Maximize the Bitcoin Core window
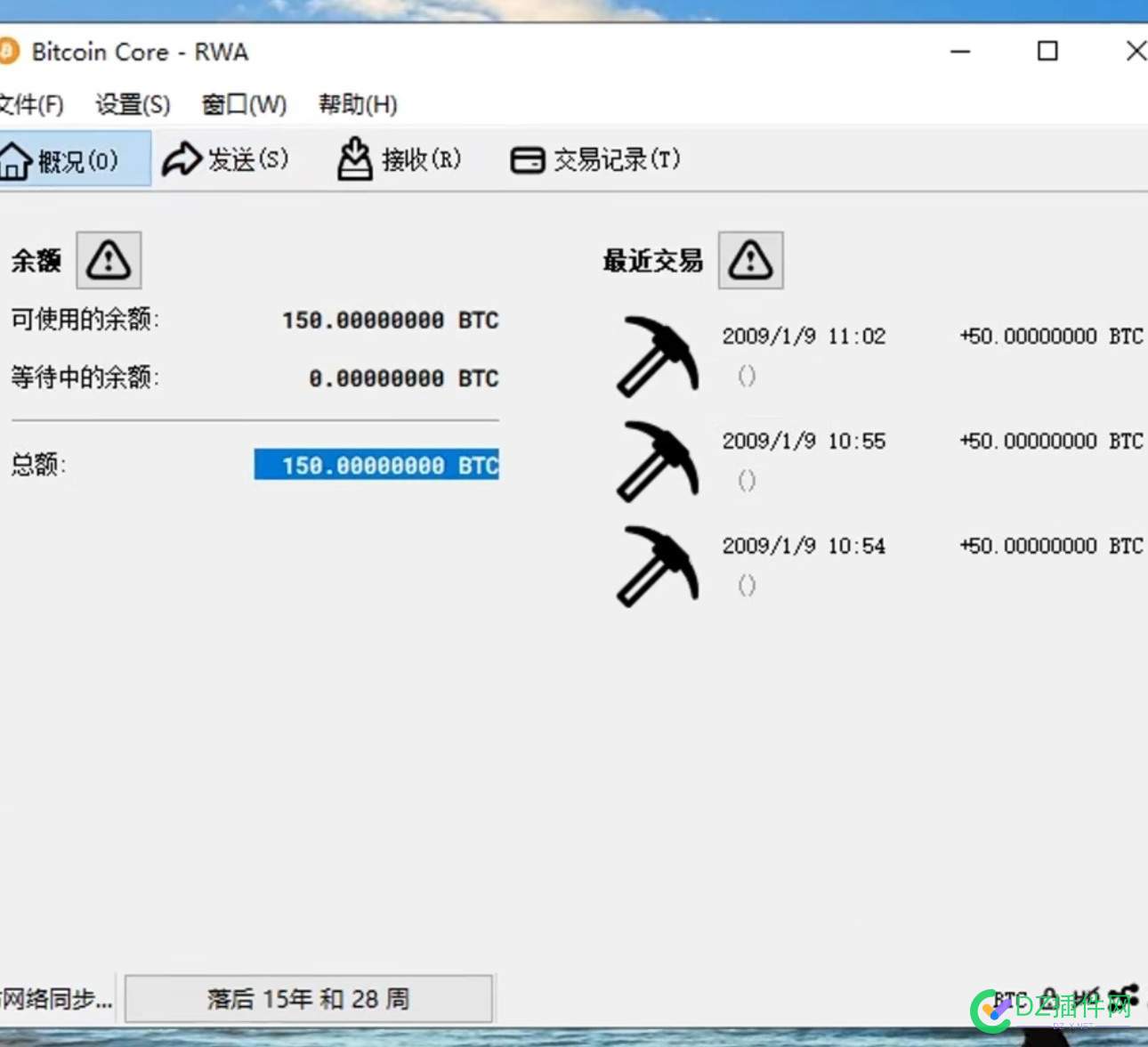The width and height of the screenshot is (1148, 1047). pos(1047,51)
